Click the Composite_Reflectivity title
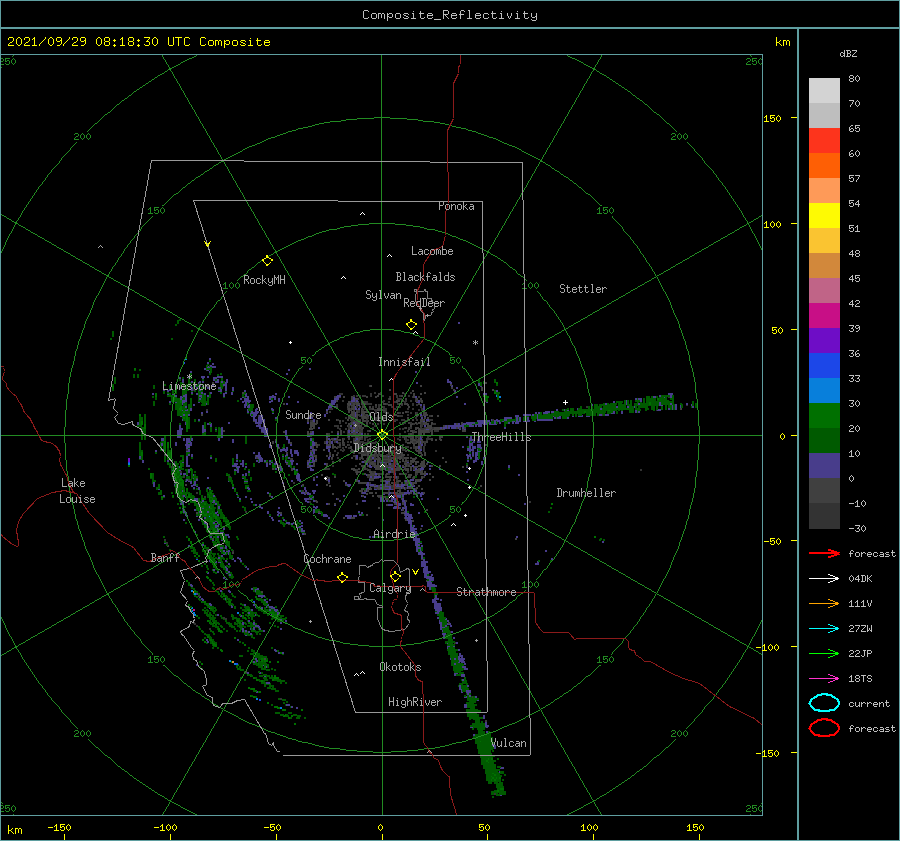Viewport: 900px width, 841px height. click(x=450, y=15)
